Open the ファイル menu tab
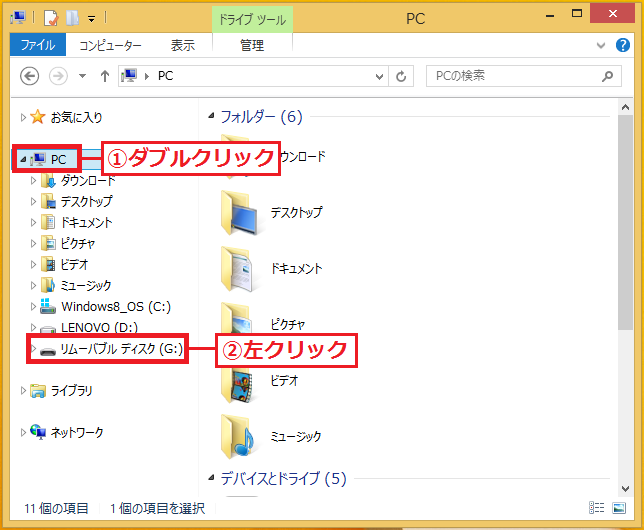Screen dimensions: 644x530 [x=38, y=45]
